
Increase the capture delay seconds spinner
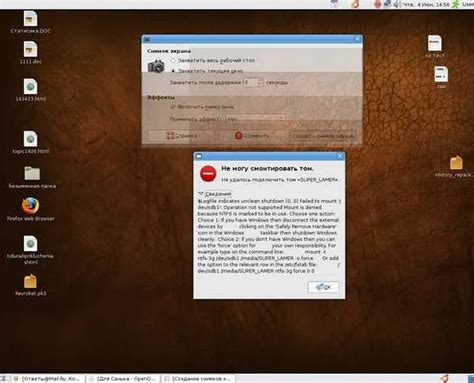[261, 80]
